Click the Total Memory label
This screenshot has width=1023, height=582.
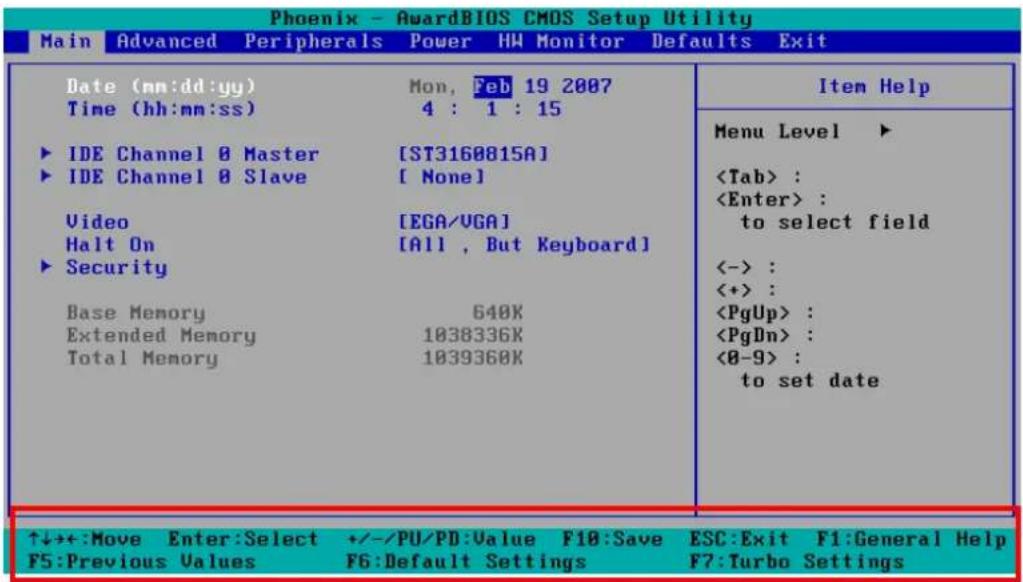click(x=142, y=358)
